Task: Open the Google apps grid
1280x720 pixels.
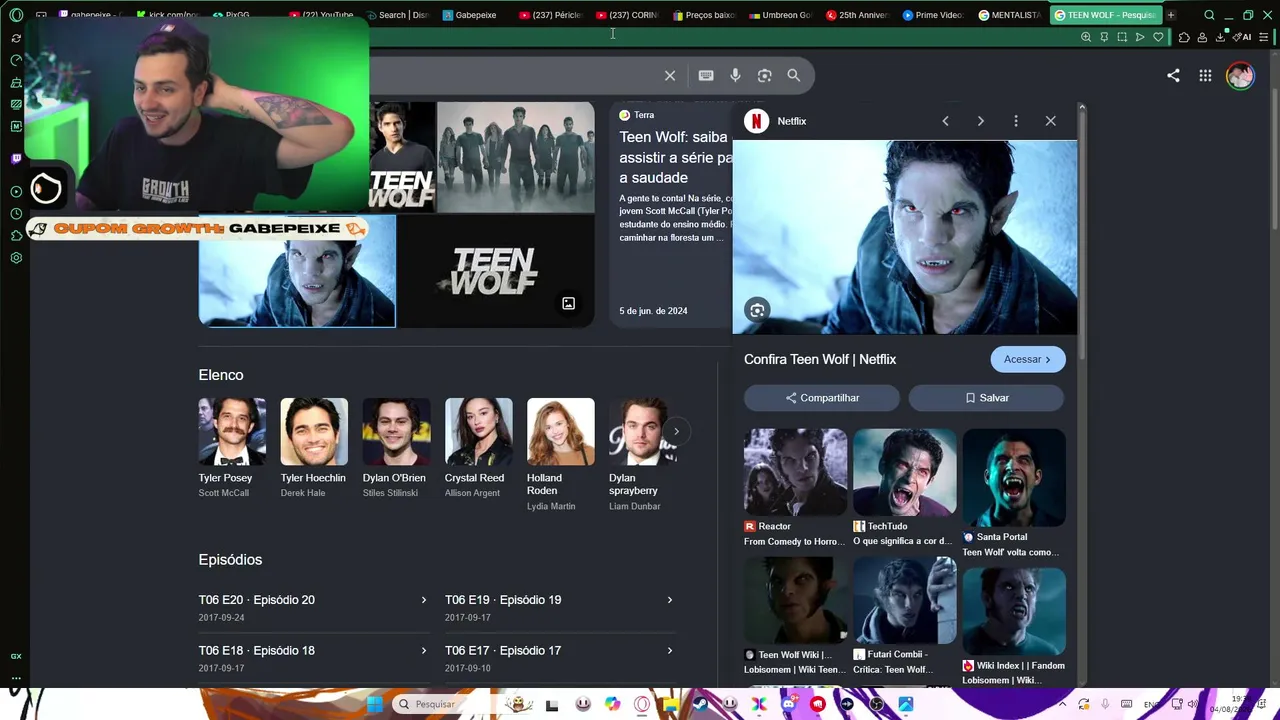Action: [x=1205, y=76]
